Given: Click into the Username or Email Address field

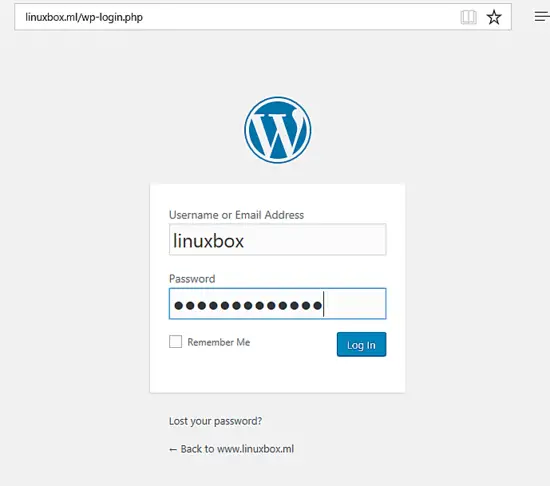Looking at the screenshot, I should pyautogui.click(x=277, y=239).
